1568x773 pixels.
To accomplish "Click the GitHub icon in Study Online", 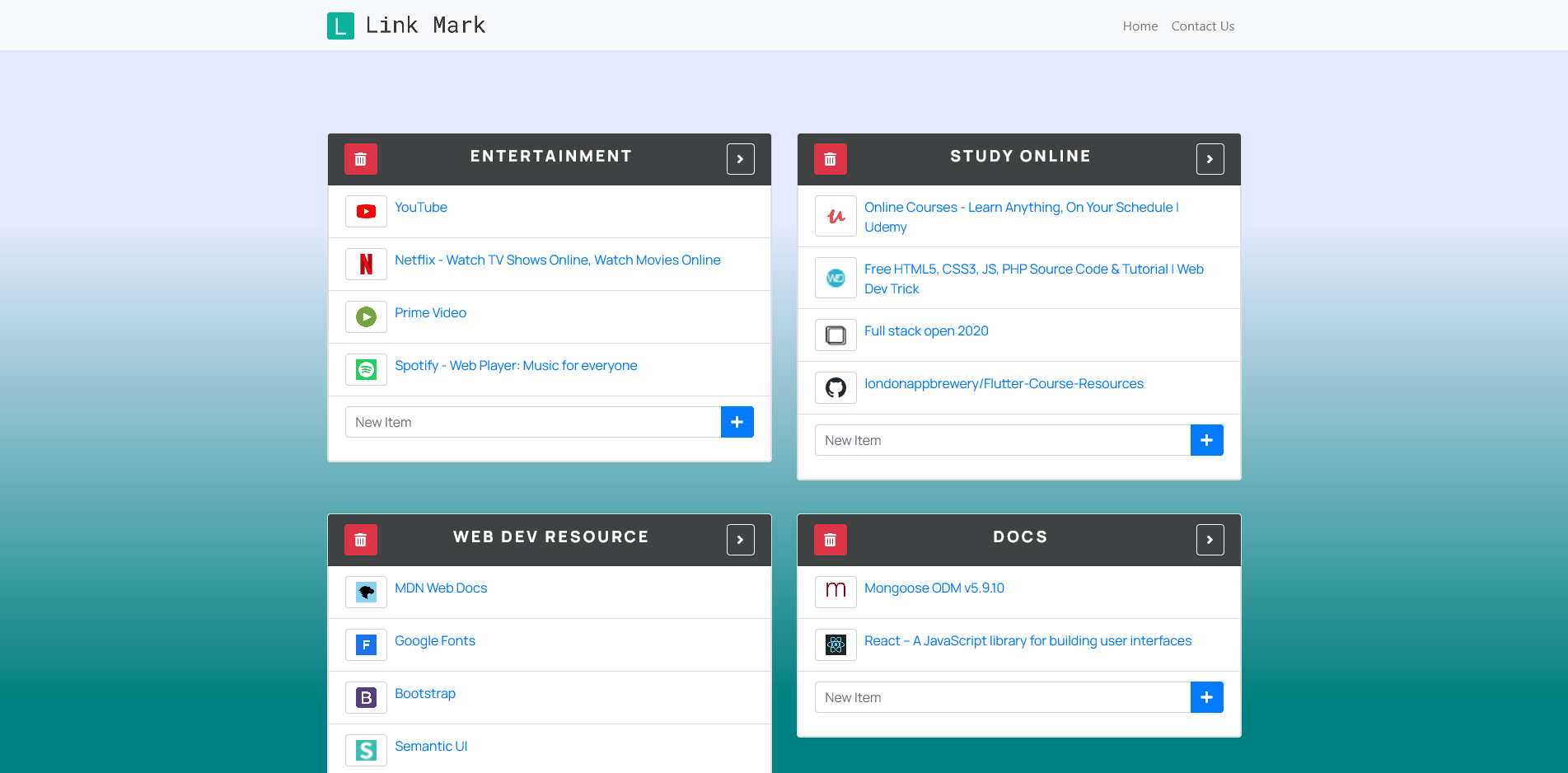I will coord(836,388).
